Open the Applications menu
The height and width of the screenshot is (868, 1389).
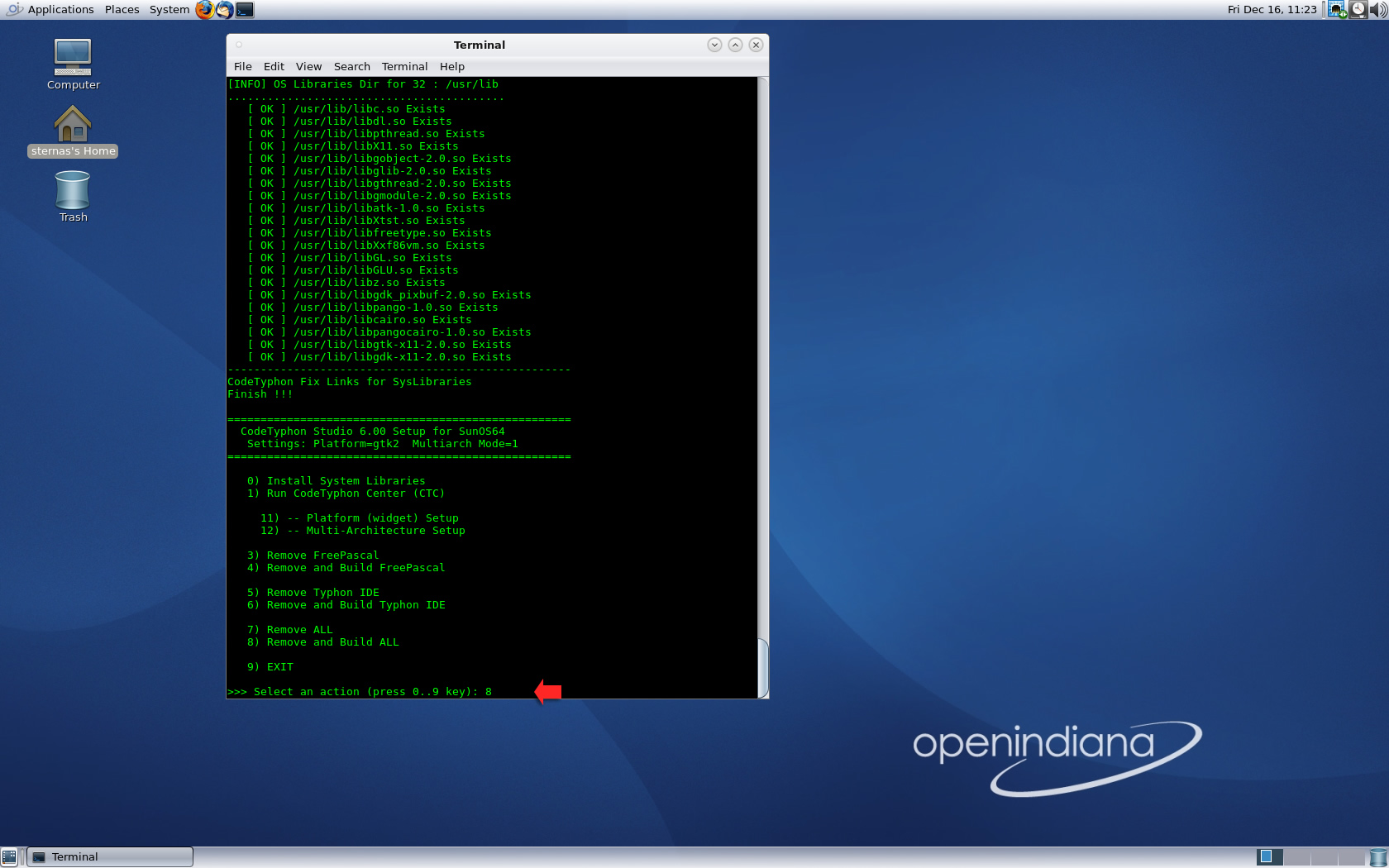(60, 10)
